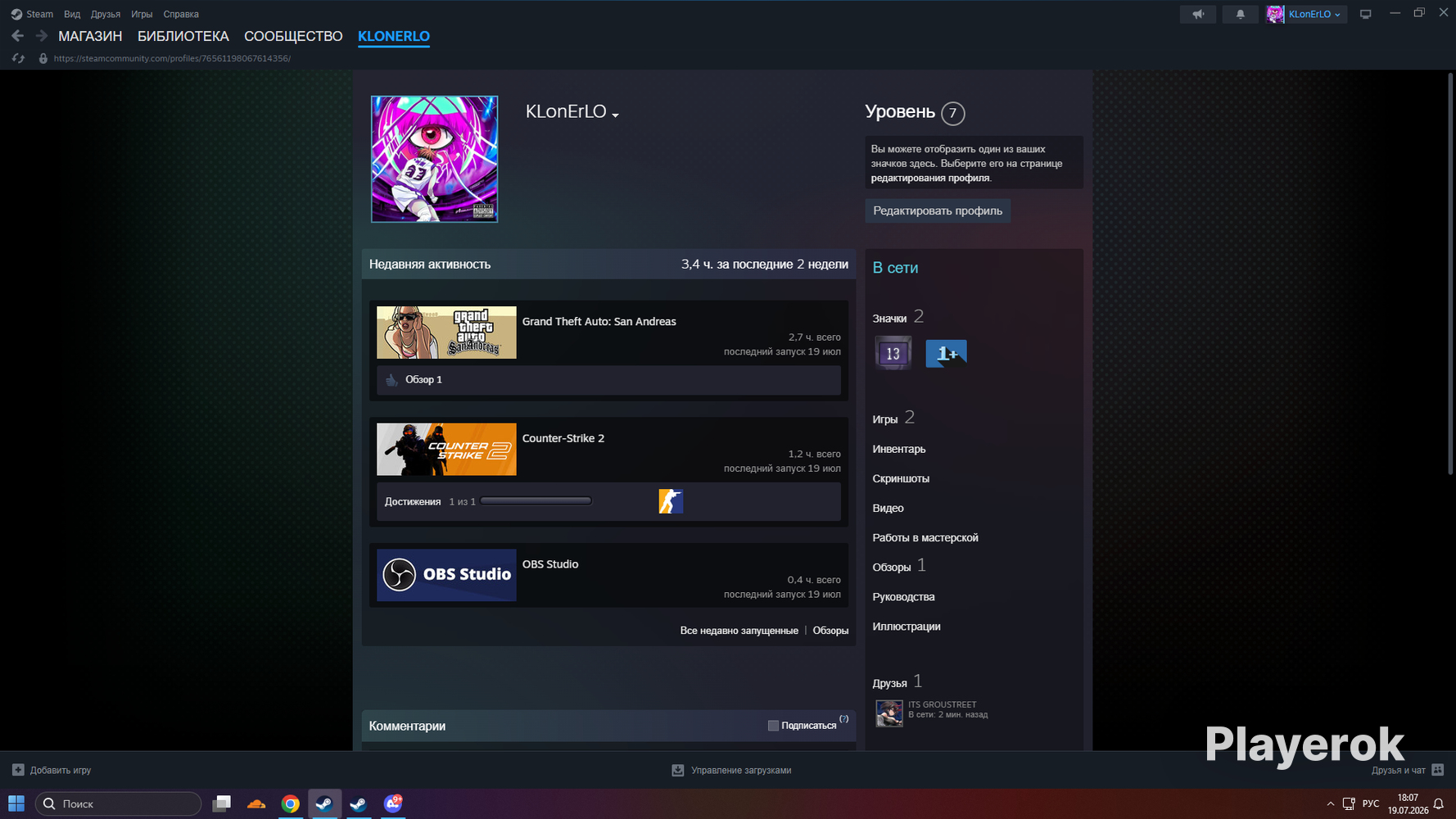Click the Steam taskbar icon next to Discord

(x=359, y=803)
